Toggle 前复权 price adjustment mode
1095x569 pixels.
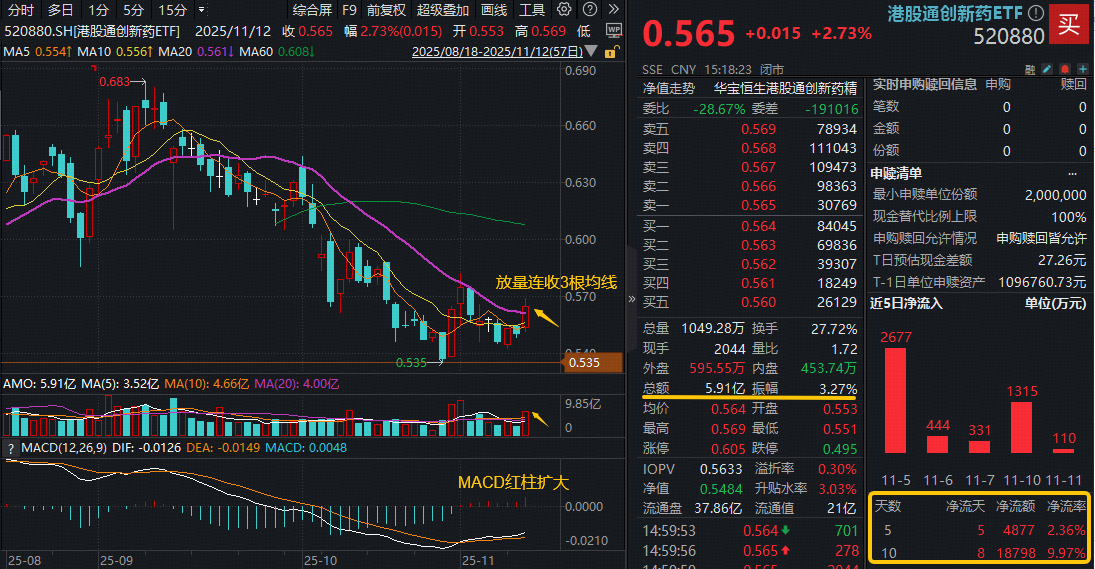(386, 10)
